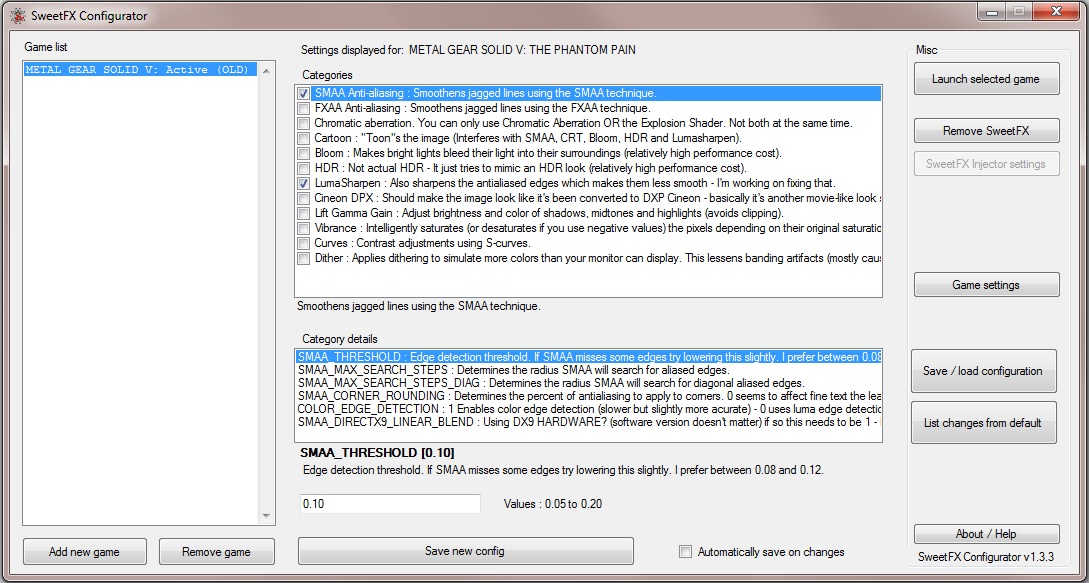This screenshot has height=583, width=1089.
Task: Select the Curves category text row
Action: pos(422,243)
